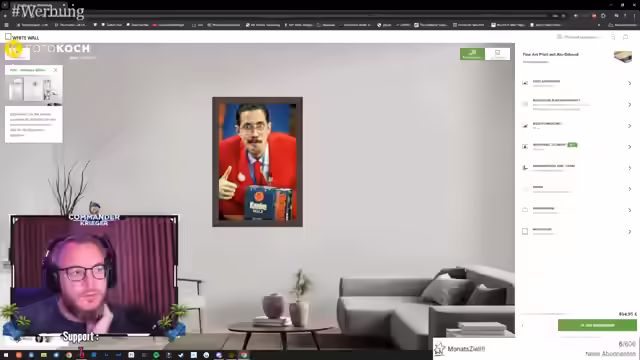Click the green add-to-cart button
This screenshot has width=640, height=360.
[597, 325]
